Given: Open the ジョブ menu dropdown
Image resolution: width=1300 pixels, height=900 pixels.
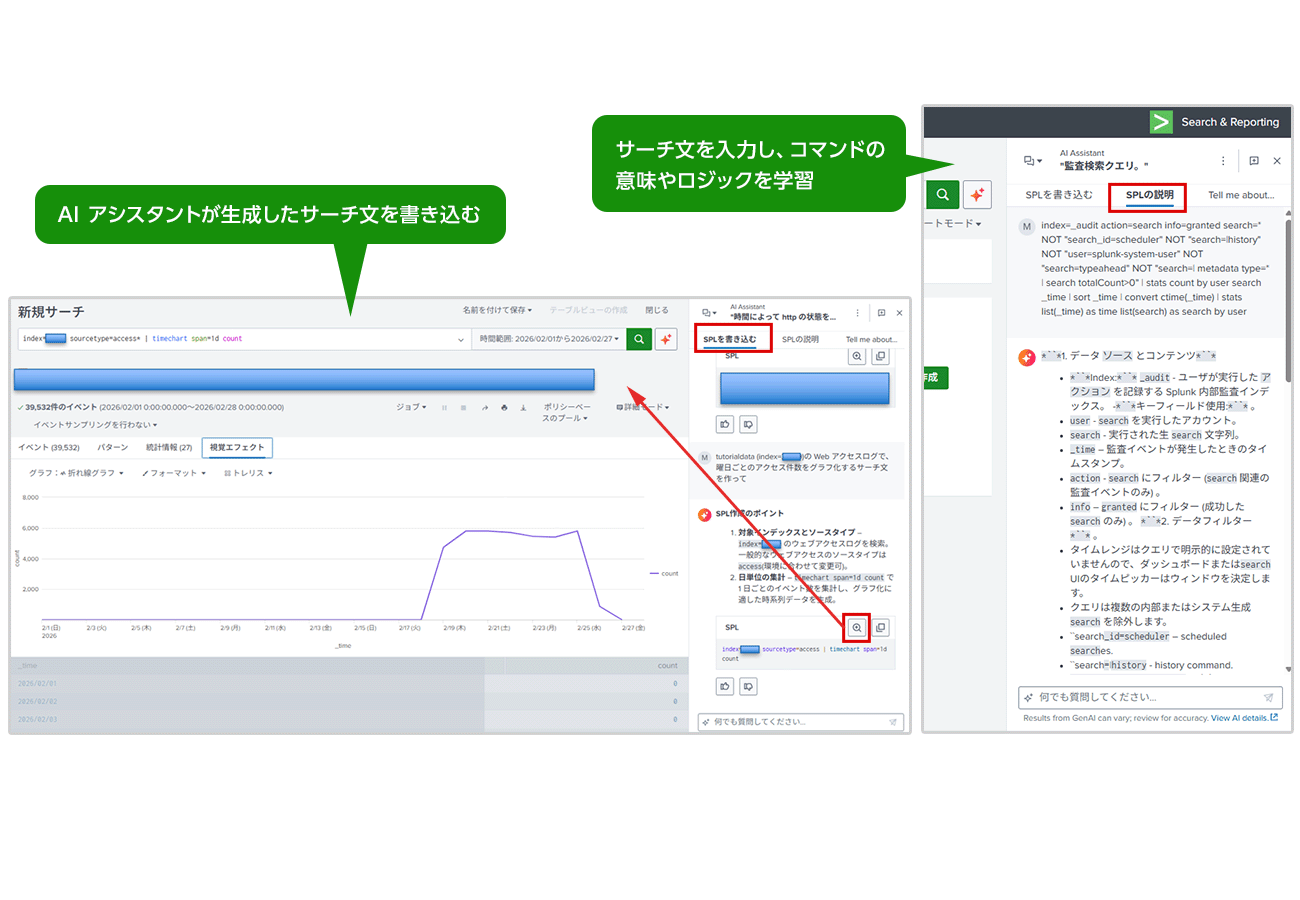Looking at the screenshot, I should [x=411, y=407].
